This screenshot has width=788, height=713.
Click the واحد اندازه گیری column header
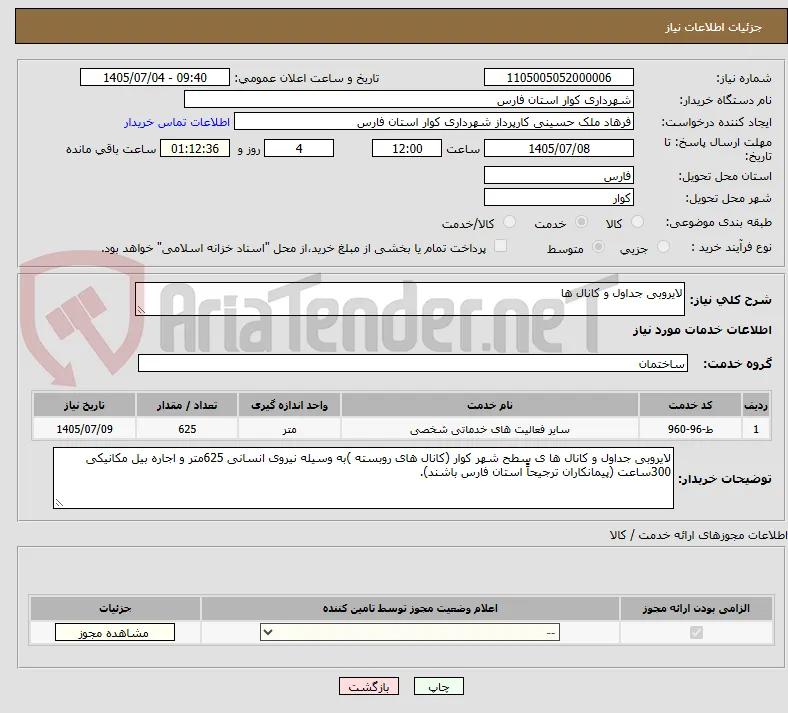pos(289,405)
